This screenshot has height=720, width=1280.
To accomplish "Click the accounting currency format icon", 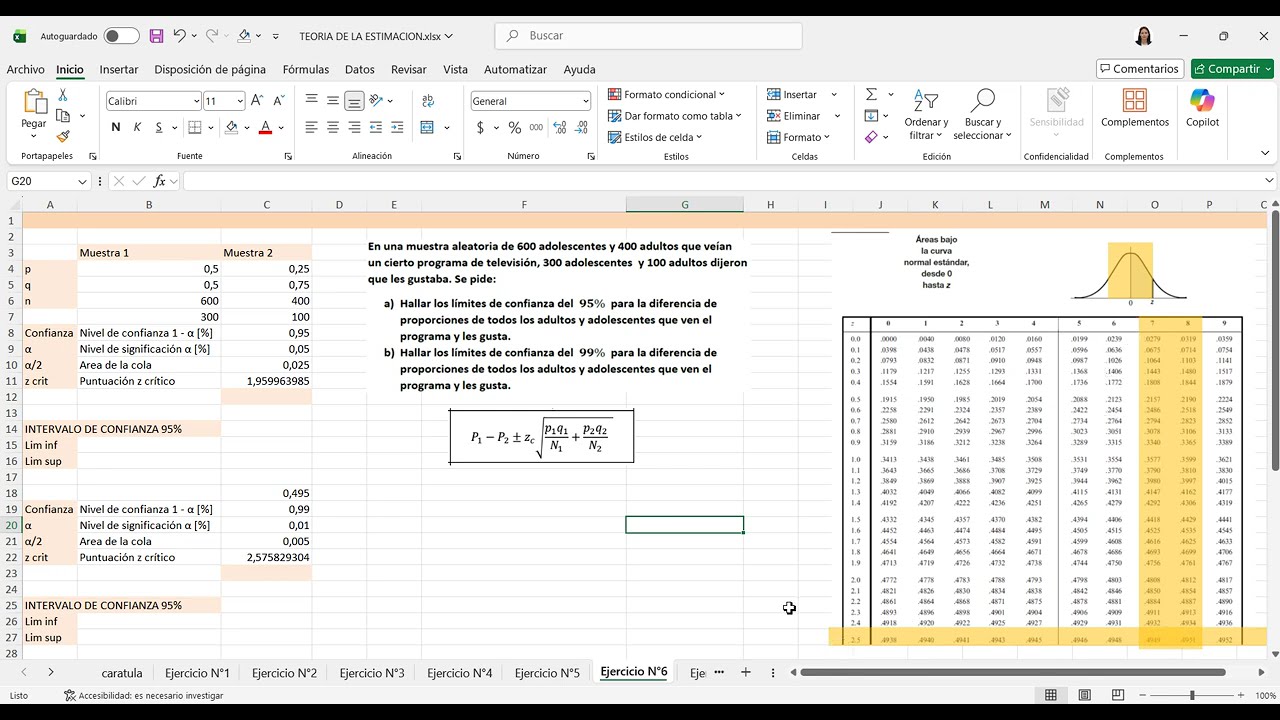I will [481, 127].
